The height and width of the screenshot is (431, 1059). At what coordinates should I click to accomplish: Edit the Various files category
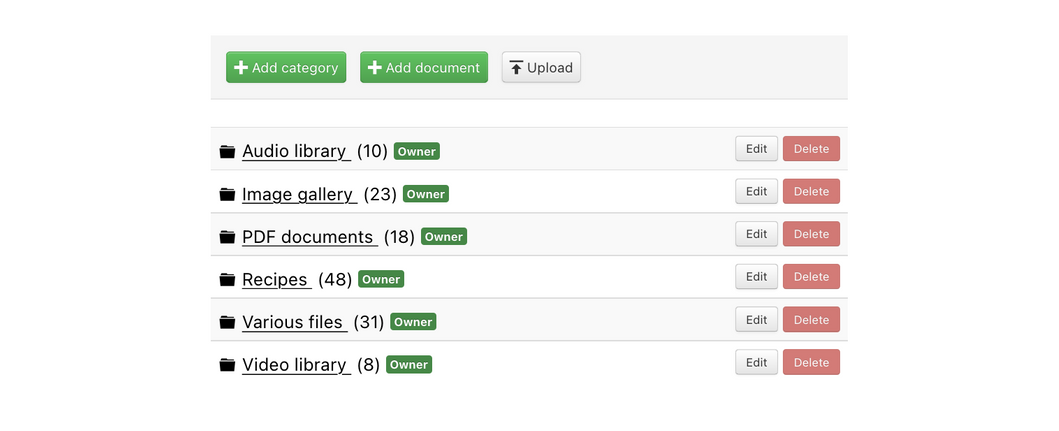click(x=756, y=320)
